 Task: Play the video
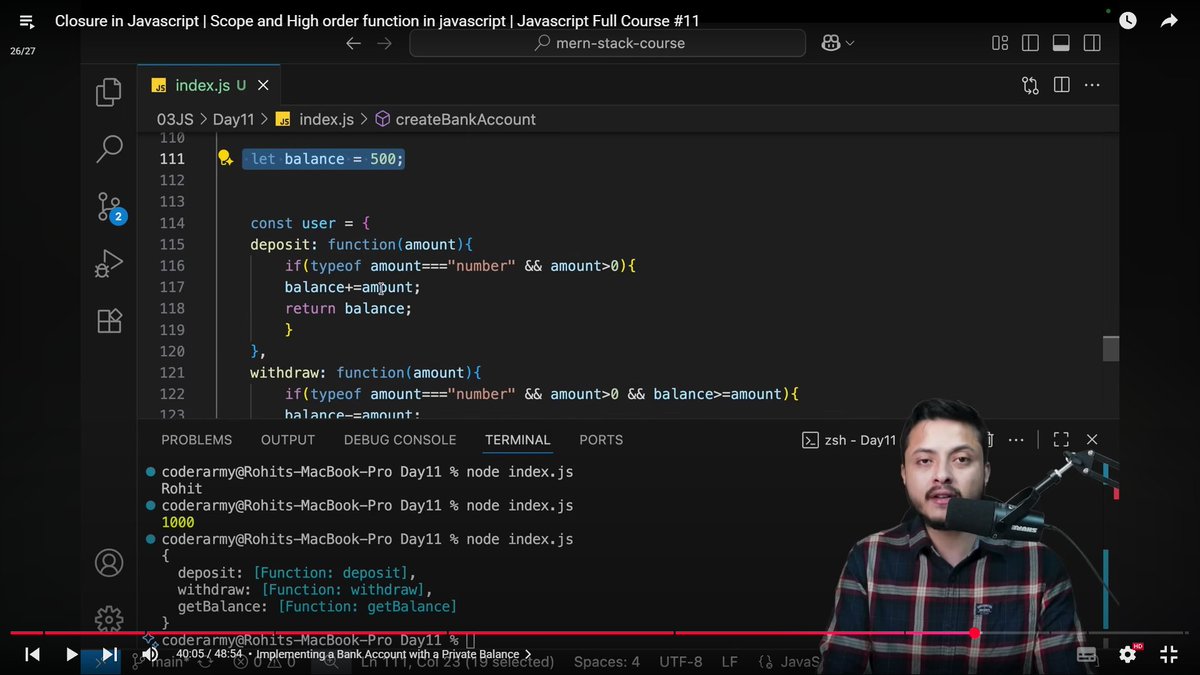pos(71,654)
